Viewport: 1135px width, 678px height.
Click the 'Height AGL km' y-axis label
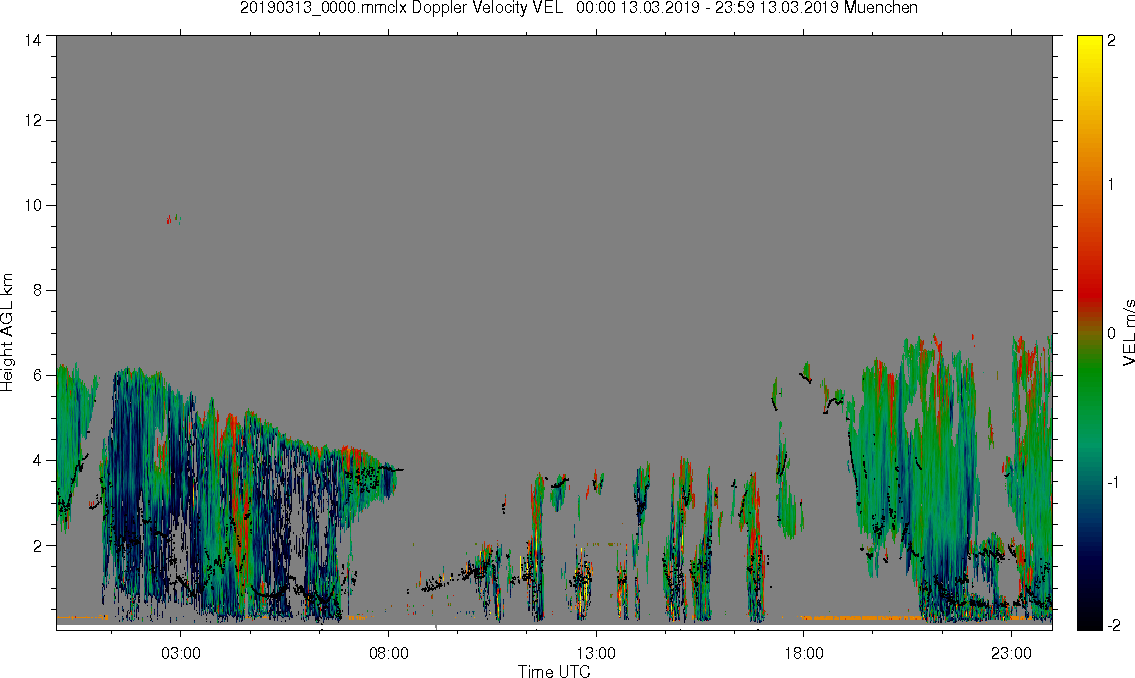click(x=7, y=332)
